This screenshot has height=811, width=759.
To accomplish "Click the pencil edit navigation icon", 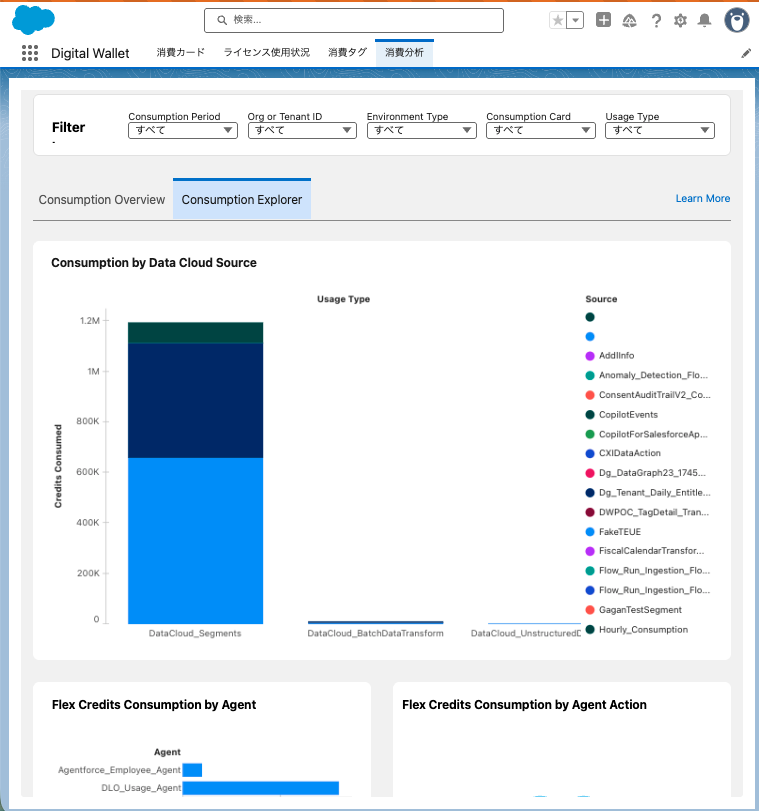I will tap(746, 53).
